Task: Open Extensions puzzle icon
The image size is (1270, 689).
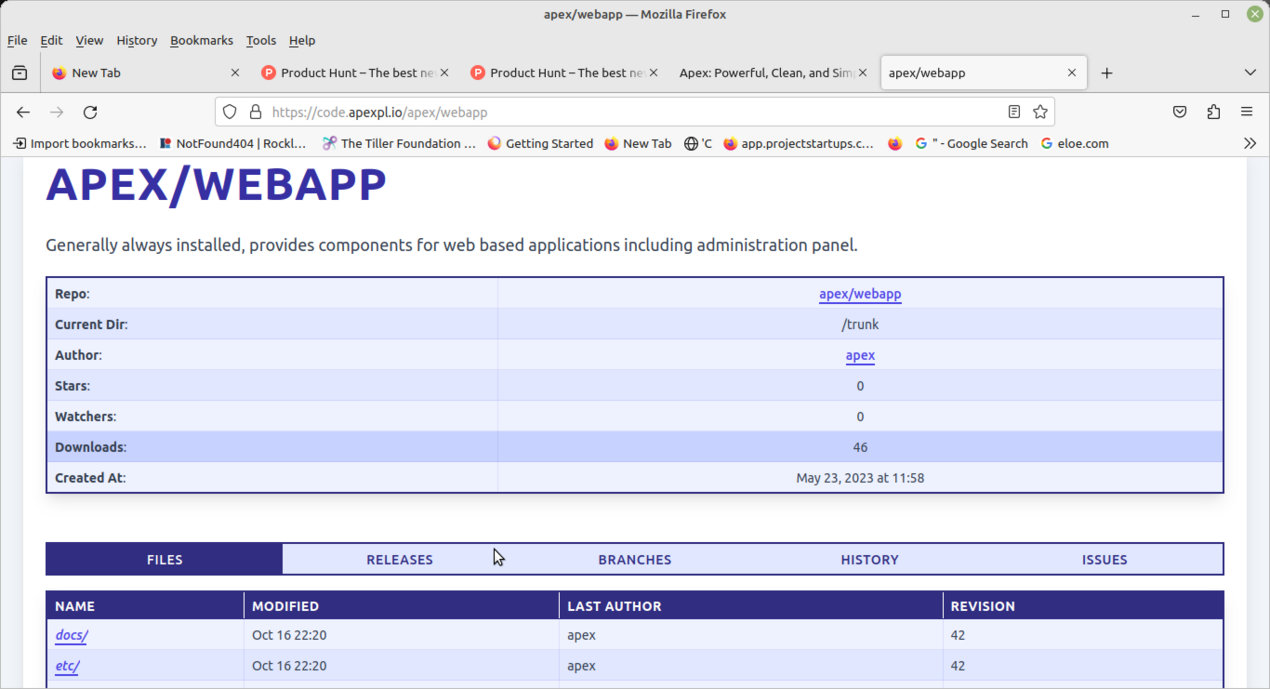Action: (x=1214, y=112)
